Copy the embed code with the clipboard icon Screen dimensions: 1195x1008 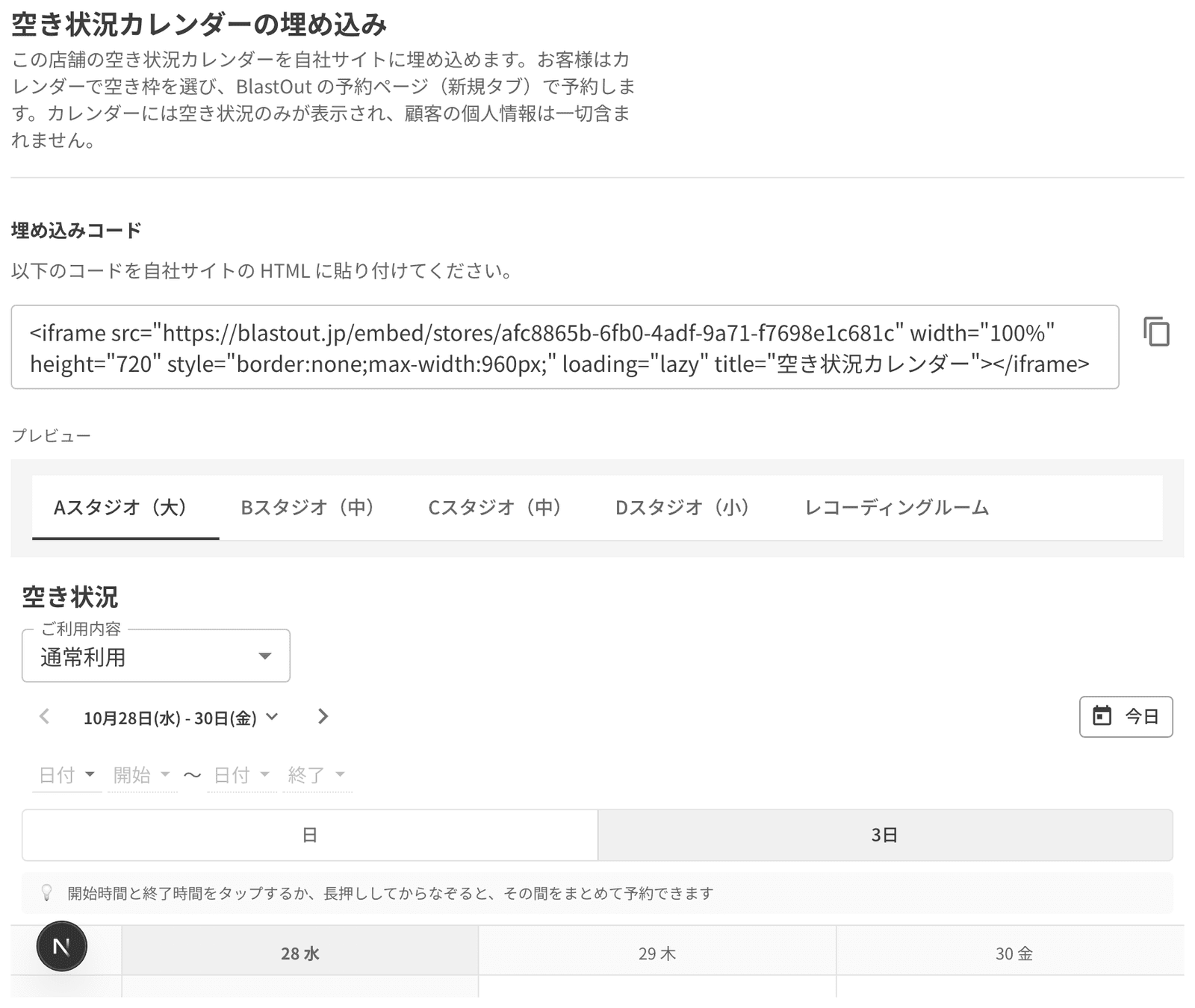coord(1156,332)
